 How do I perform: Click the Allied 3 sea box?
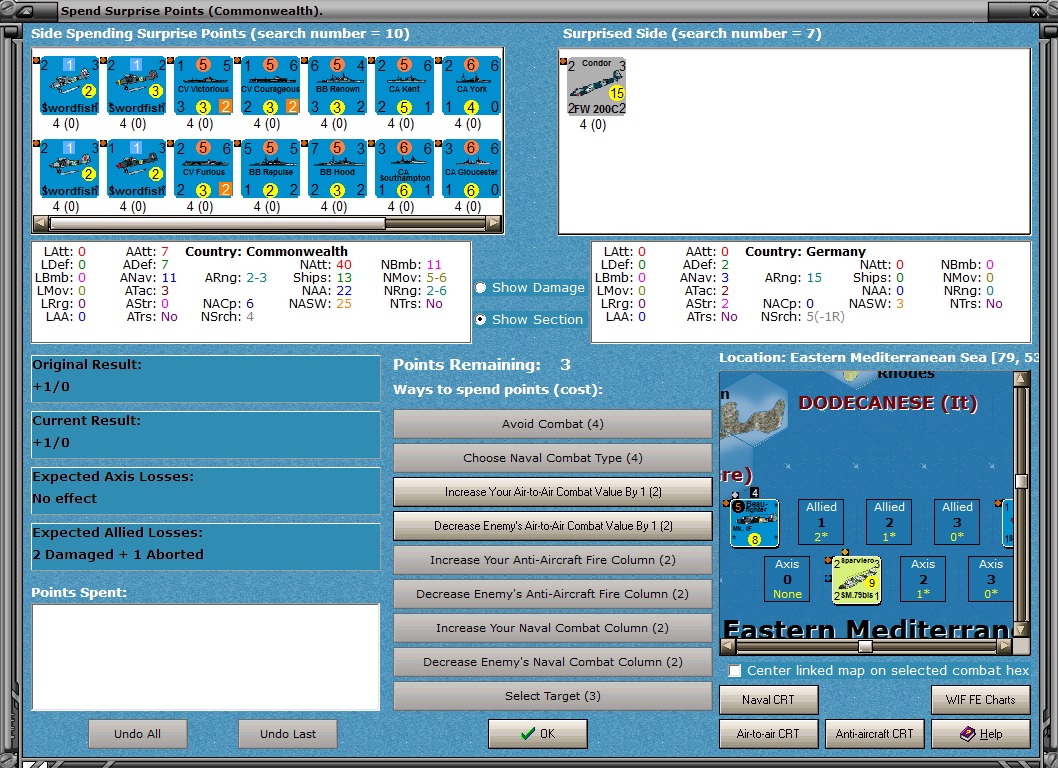click(x=957, y=522)
